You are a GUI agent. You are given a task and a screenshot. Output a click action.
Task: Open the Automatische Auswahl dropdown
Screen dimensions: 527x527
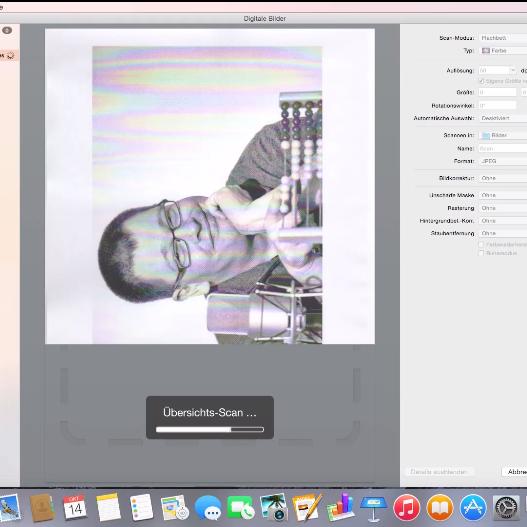503,118
